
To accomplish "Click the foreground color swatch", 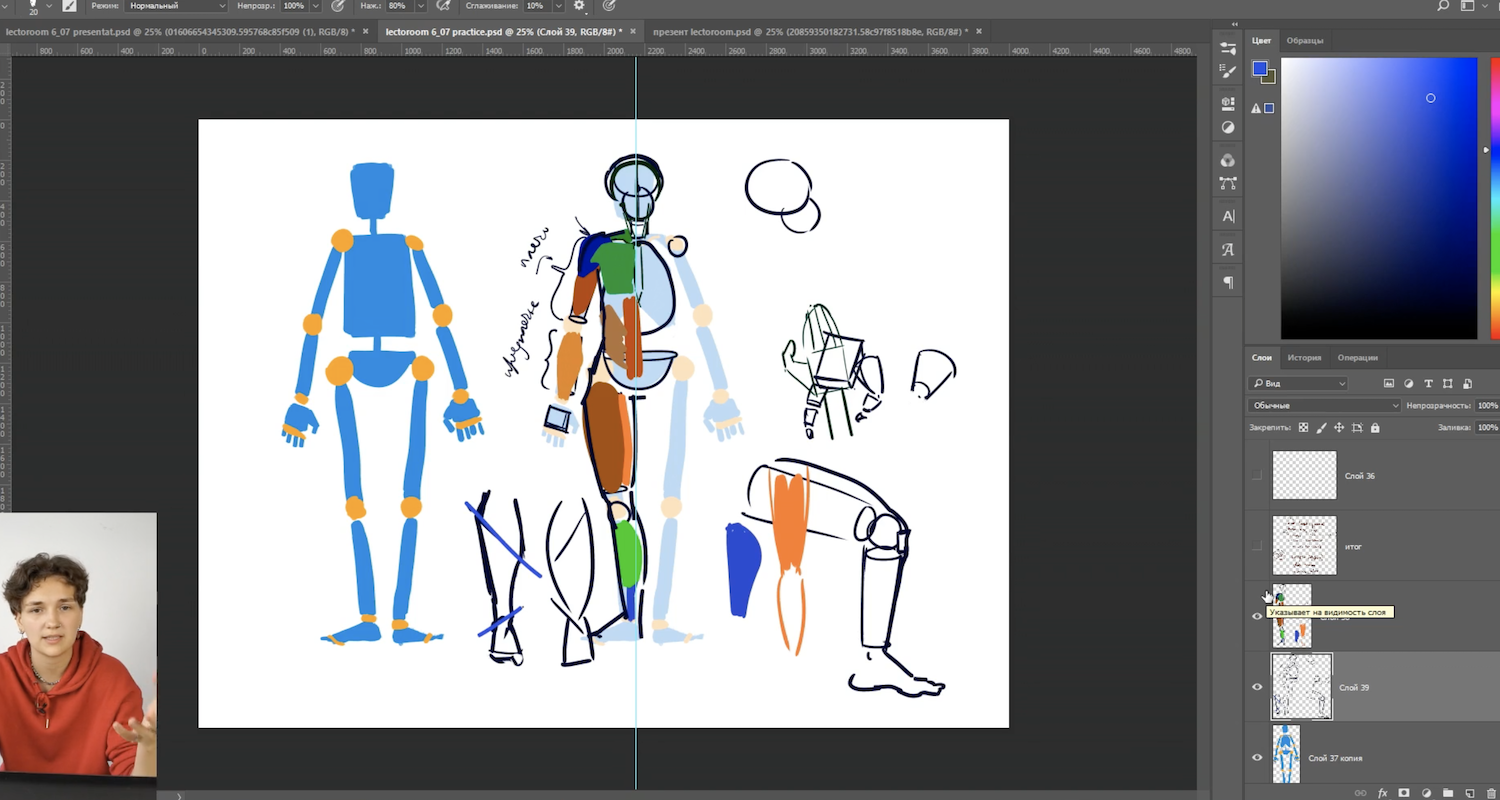I will coord(1259,69).
